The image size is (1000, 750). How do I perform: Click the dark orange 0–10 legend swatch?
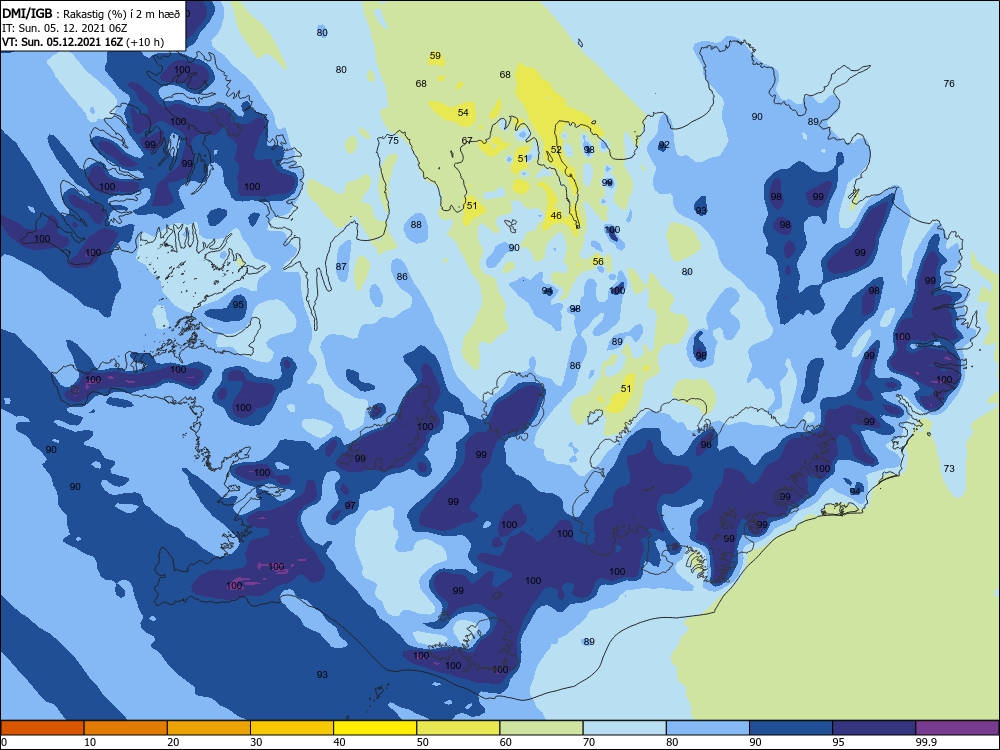pyautogui.click(x=42, y=728)
